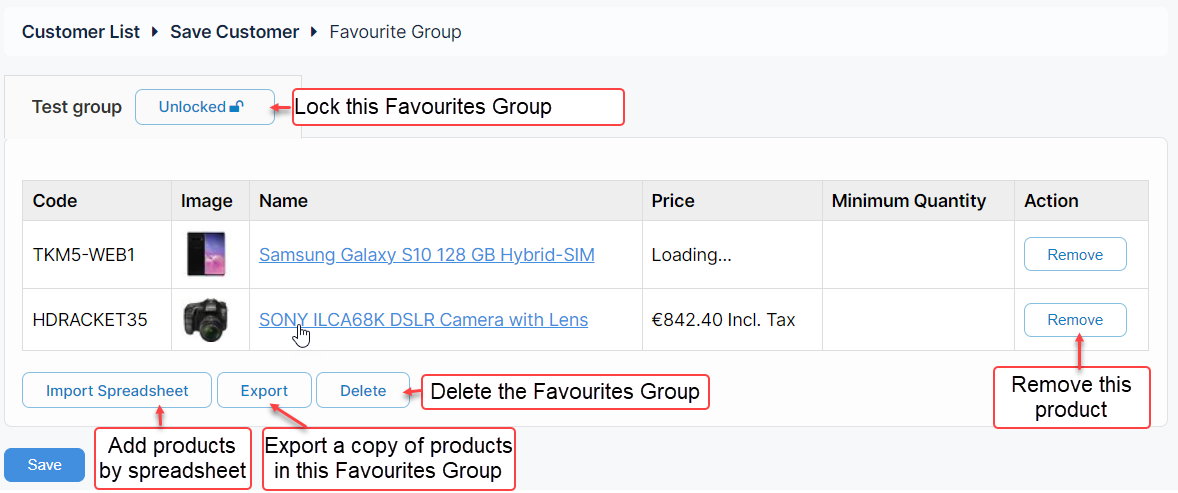The image size is (1178, 493).
Task: Remove the Samsung Galaxy S10 product
Action: (x=1075, y=255)
